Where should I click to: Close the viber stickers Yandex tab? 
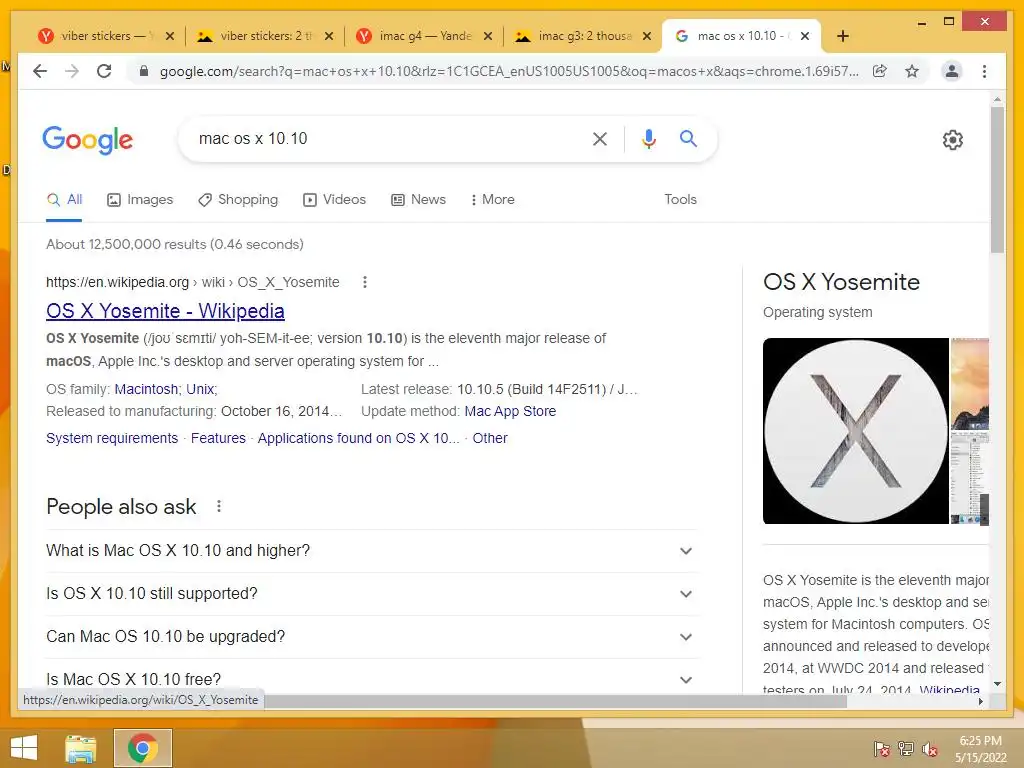click(170, 36)
